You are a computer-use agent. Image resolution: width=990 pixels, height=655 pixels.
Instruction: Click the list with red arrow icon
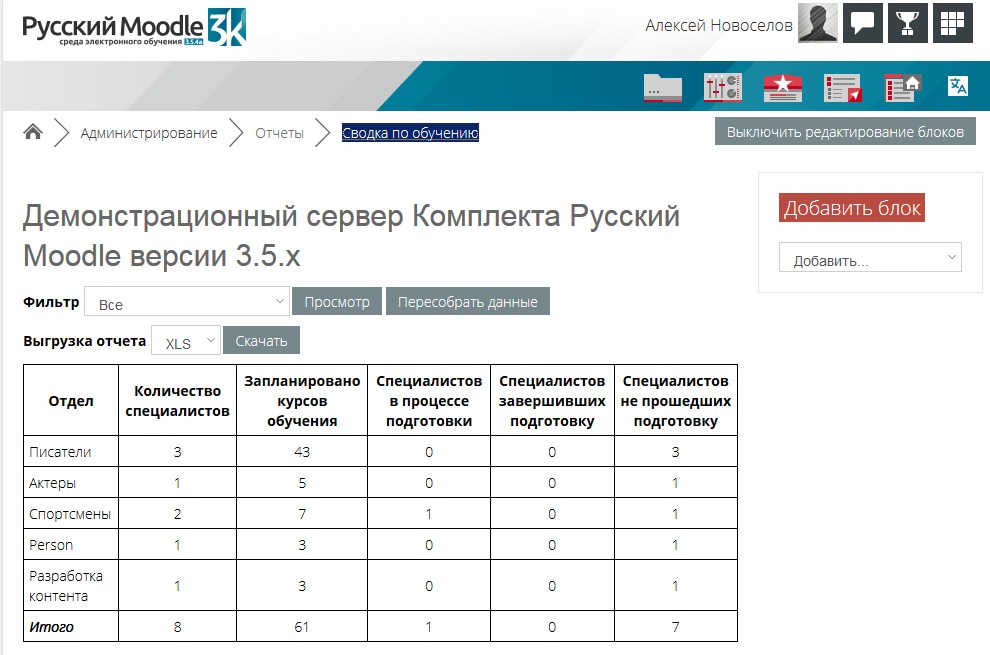tap(843, 87)
